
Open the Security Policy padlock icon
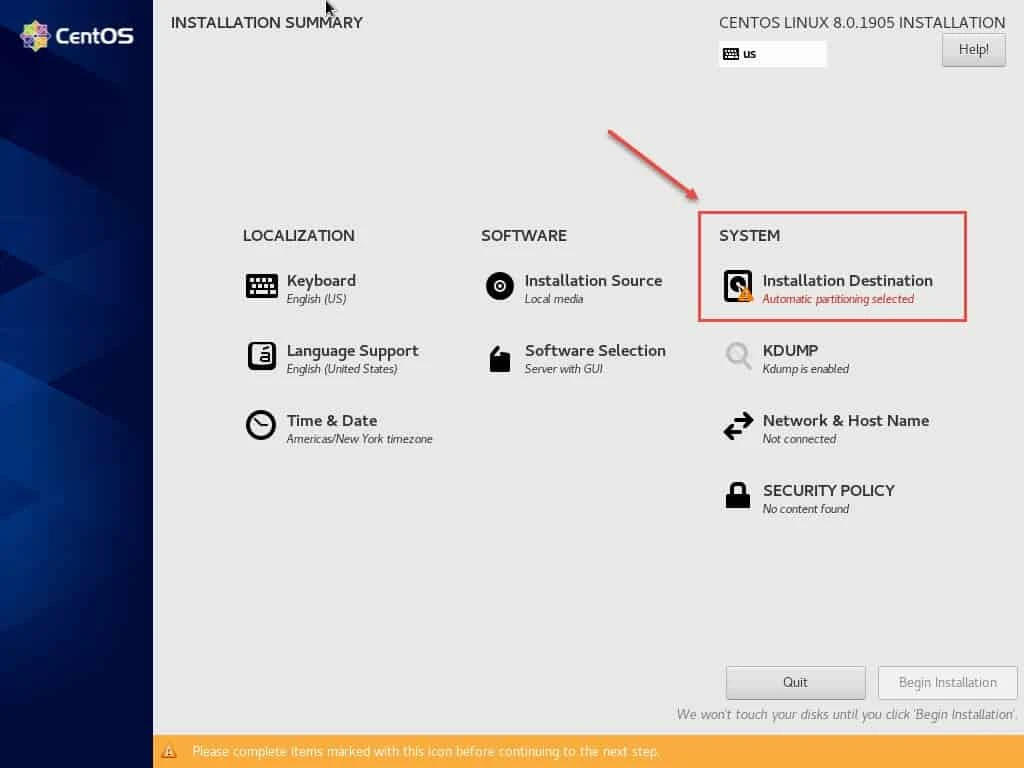coord(737,496)
